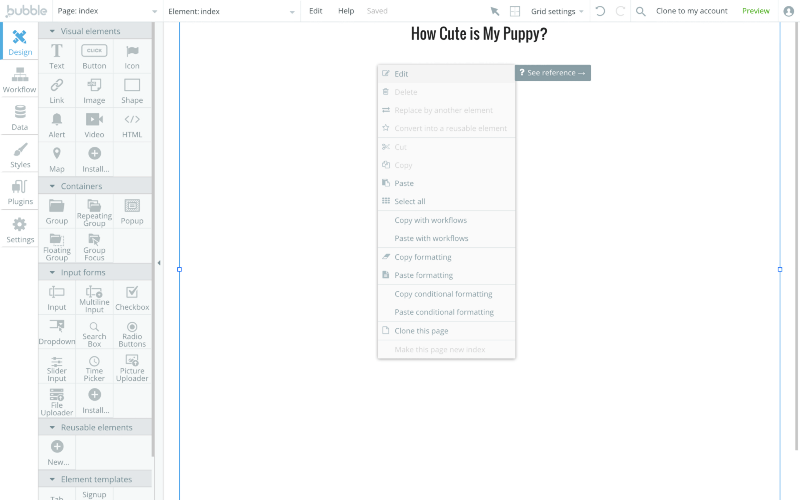Open the Grid settings dropdown
This screenshot has width=800, height=500.
pyautogui.click(x=557, y=11)
